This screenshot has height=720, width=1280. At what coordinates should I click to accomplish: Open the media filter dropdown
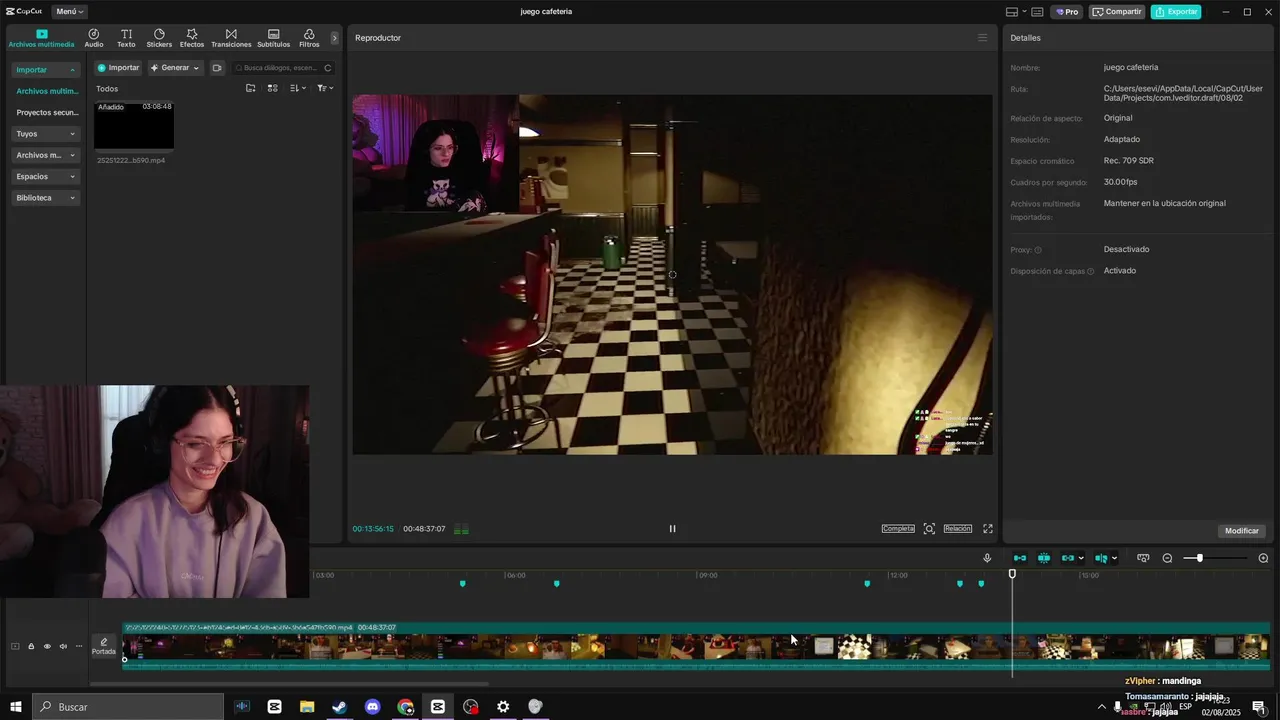[324, 88]
